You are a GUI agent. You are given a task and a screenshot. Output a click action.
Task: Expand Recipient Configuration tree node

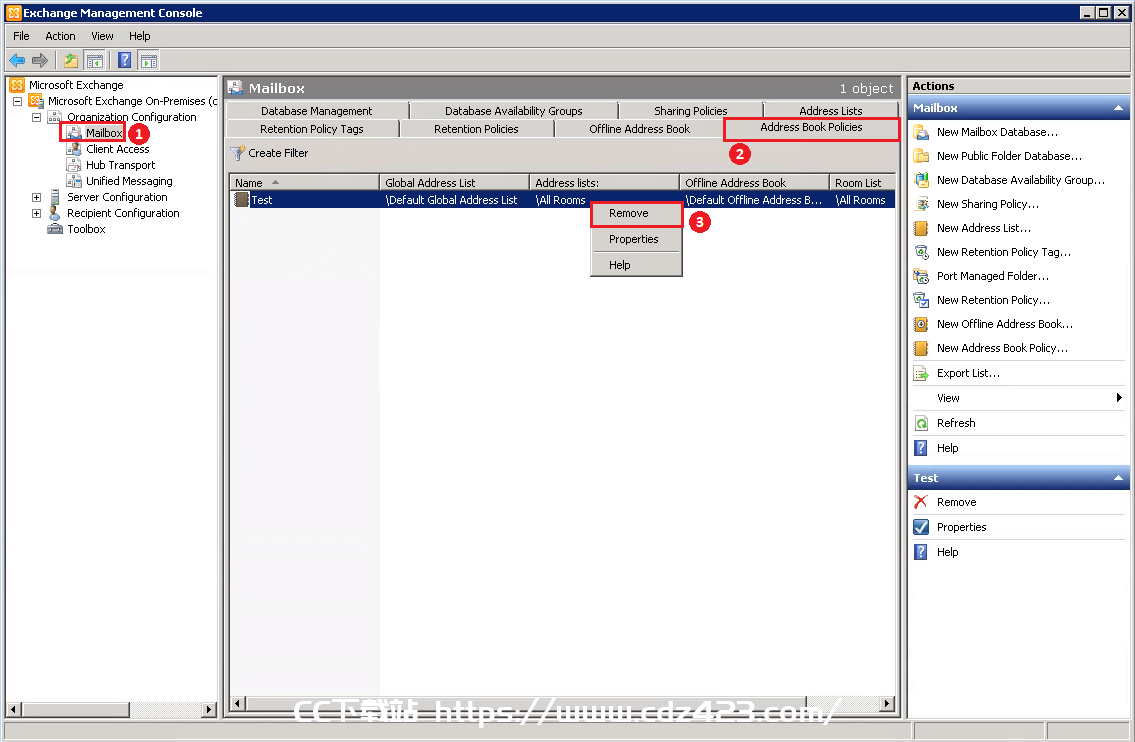pyautogui.click(x=36, y=213)
